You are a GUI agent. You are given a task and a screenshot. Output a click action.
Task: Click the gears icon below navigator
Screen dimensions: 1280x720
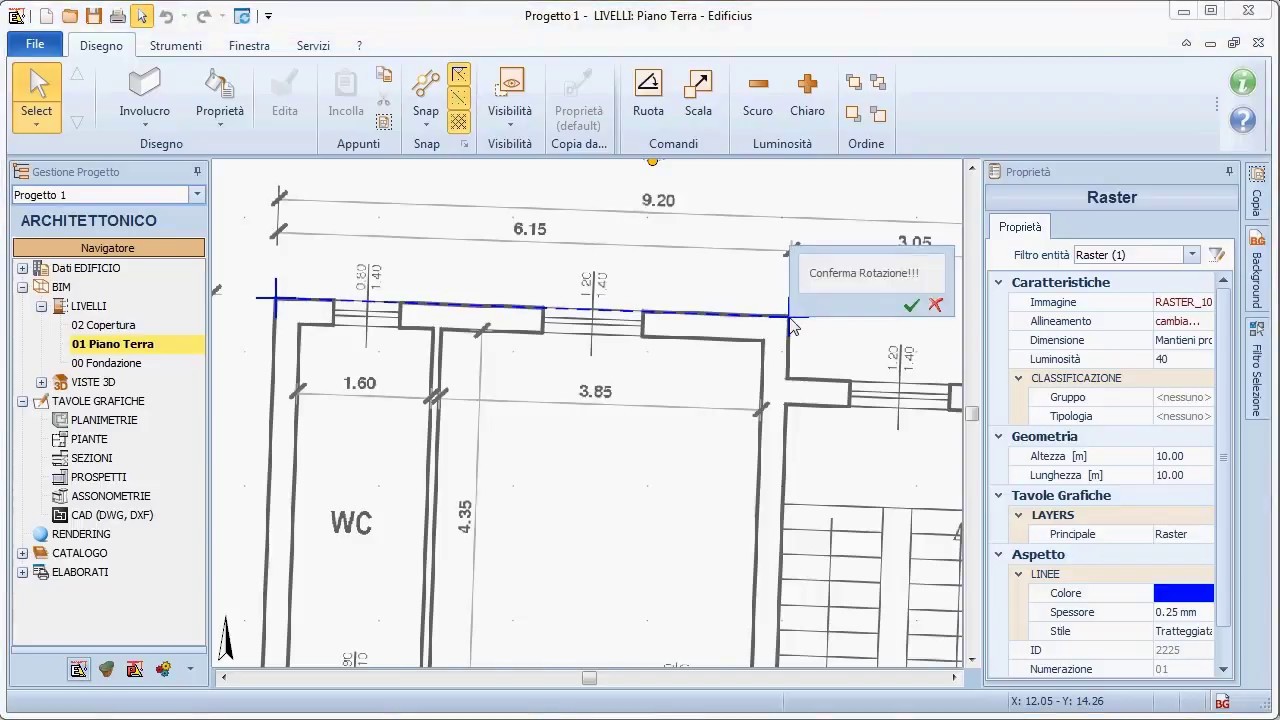pos(163,669)
